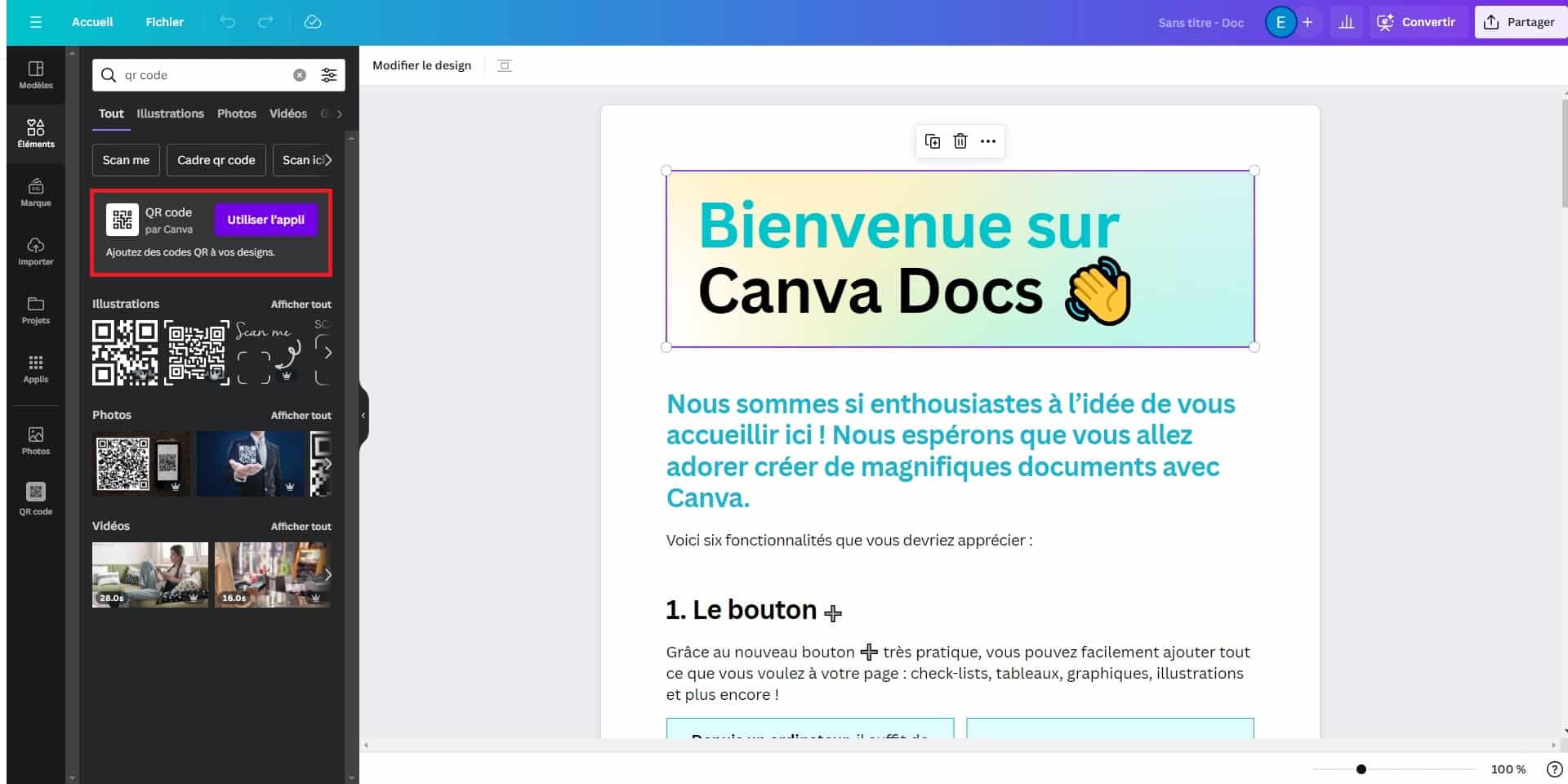The height and width of the screenshot is (784, 1568).
Task: Select the 28.0s video thumbnail
Action: [x=149, y=574]
